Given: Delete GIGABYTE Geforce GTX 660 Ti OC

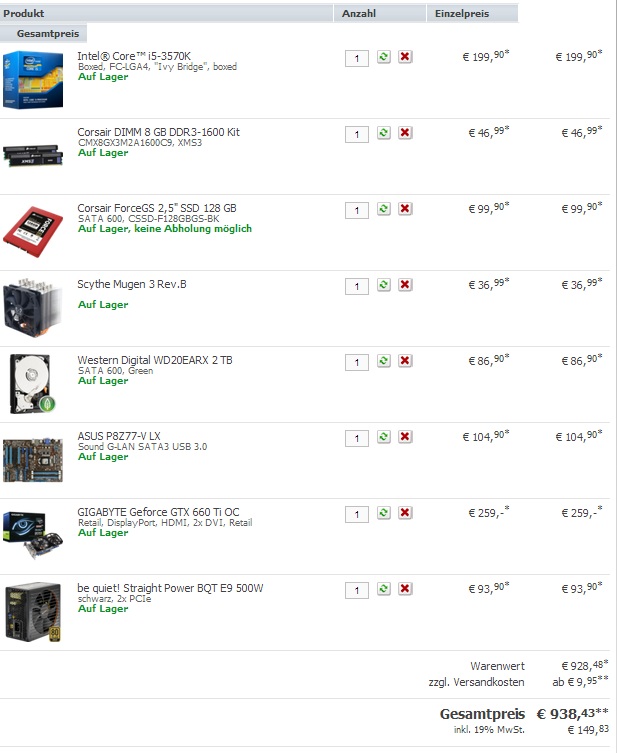Looking at the screenshot, I should (405, 513).
